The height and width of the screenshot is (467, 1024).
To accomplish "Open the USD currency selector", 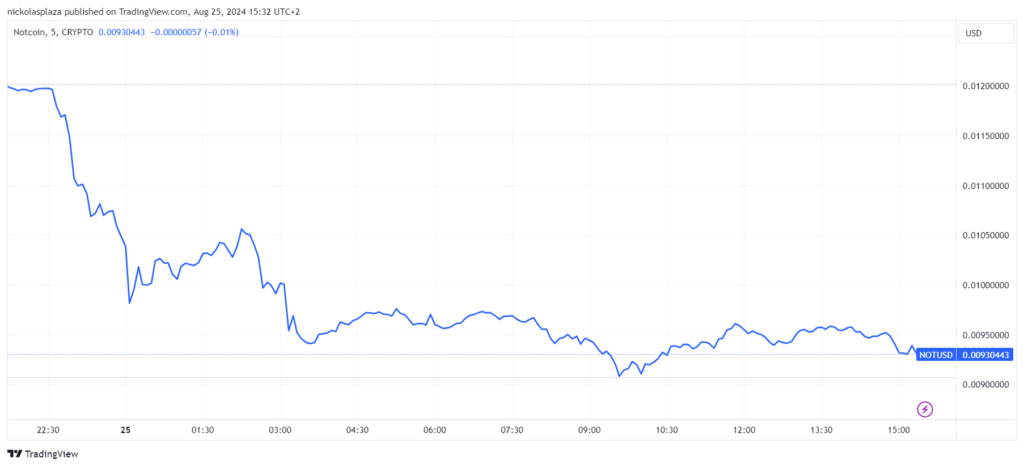I will (972, 33).
